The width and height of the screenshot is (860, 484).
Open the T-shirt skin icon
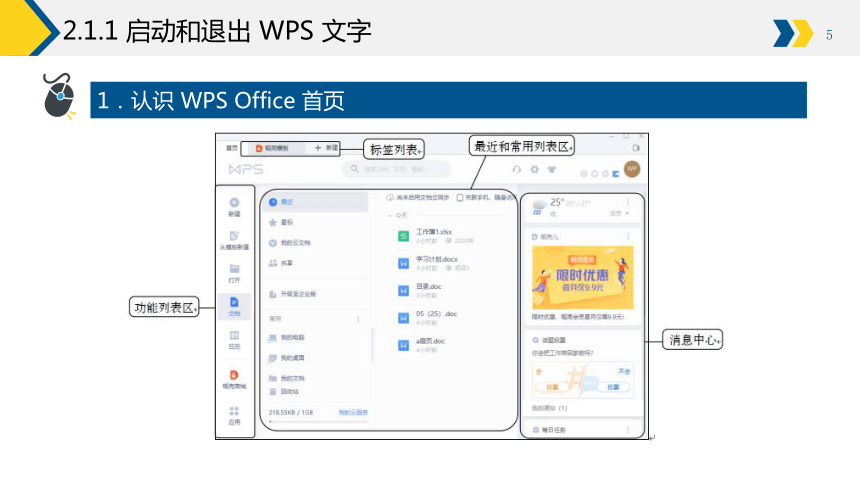[x=552, y=170]
